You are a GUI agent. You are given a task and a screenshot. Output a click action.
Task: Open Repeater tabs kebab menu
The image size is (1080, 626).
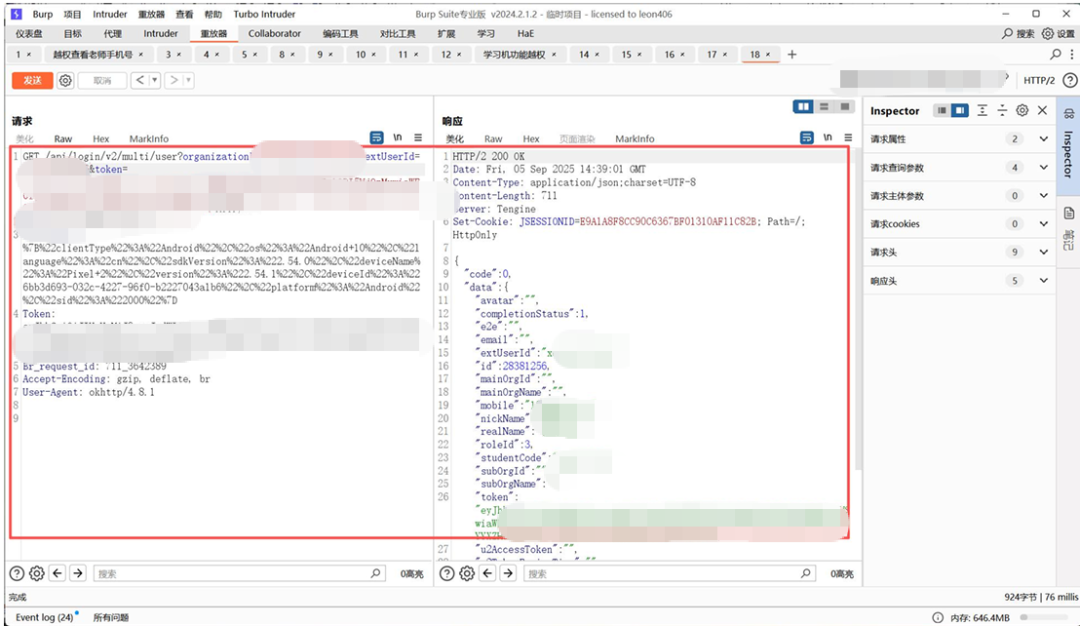(1072, 54)
